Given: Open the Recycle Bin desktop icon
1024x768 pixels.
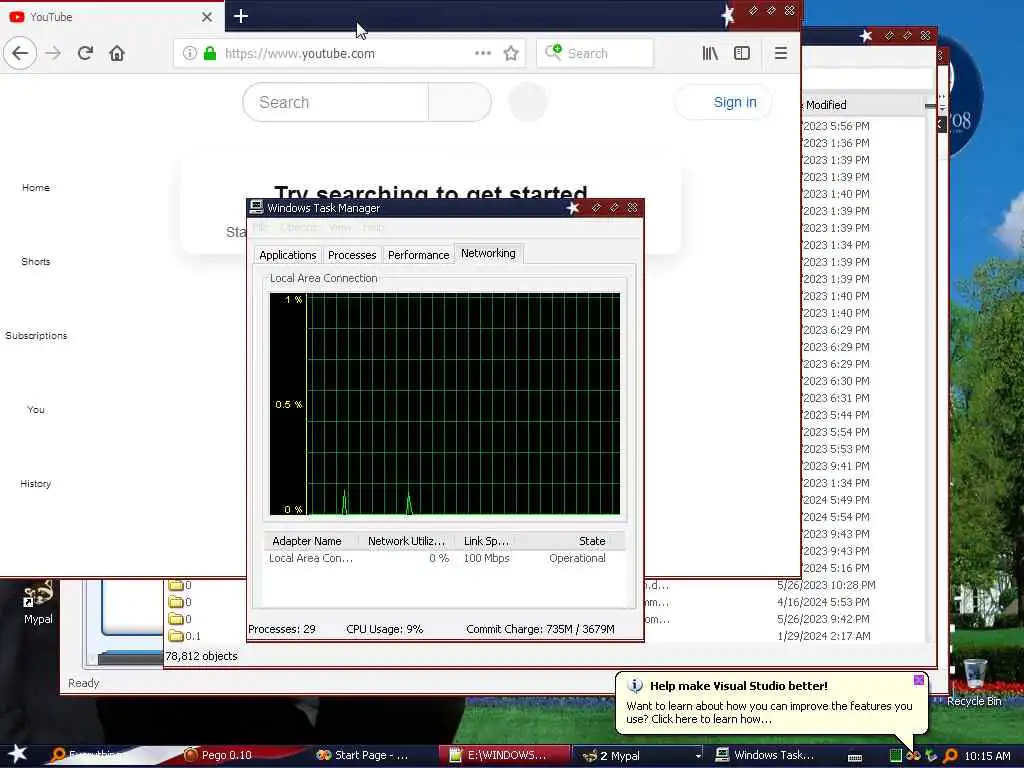Looking at the screenshot, I should pos(974,682).
